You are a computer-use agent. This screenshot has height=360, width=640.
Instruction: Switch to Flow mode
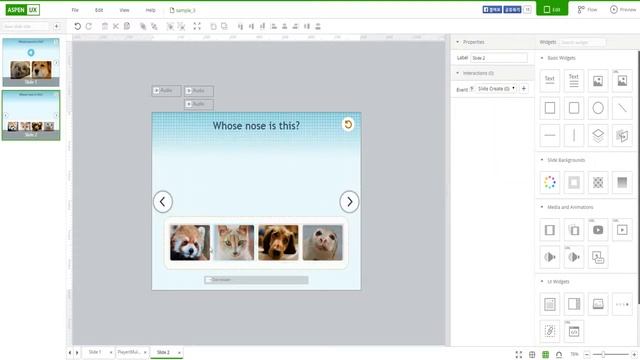[x=587, y=9]
